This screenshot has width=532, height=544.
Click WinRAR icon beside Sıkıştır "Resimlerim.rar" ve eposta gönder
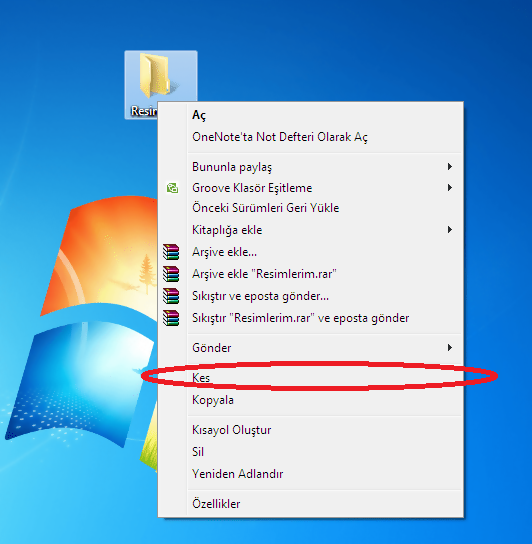pyautogui.click(x=171, y=318)
